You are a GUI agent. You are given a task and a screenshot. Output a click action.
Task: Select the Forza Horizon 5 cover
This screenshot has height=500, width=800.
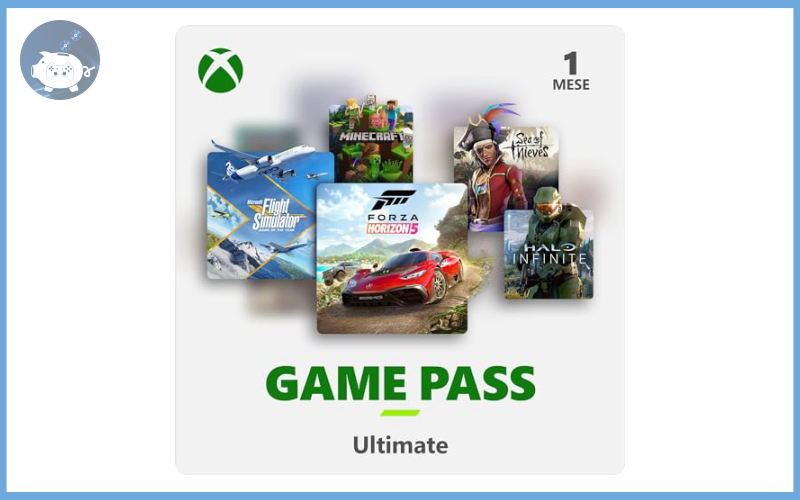click(392, 258)
